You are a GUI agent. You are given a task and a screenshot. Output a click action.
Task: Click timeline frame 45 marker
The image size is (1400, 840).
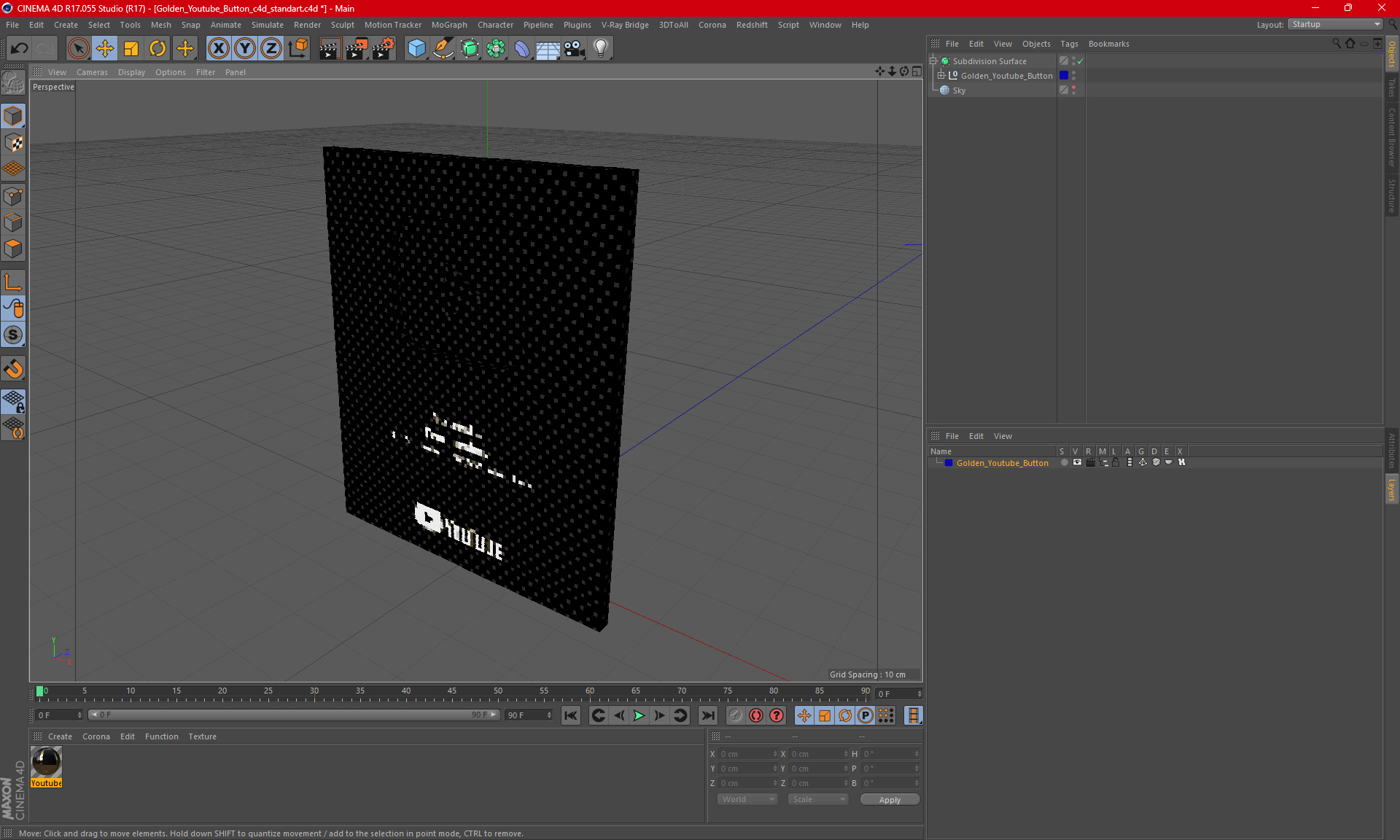(452, 691)
